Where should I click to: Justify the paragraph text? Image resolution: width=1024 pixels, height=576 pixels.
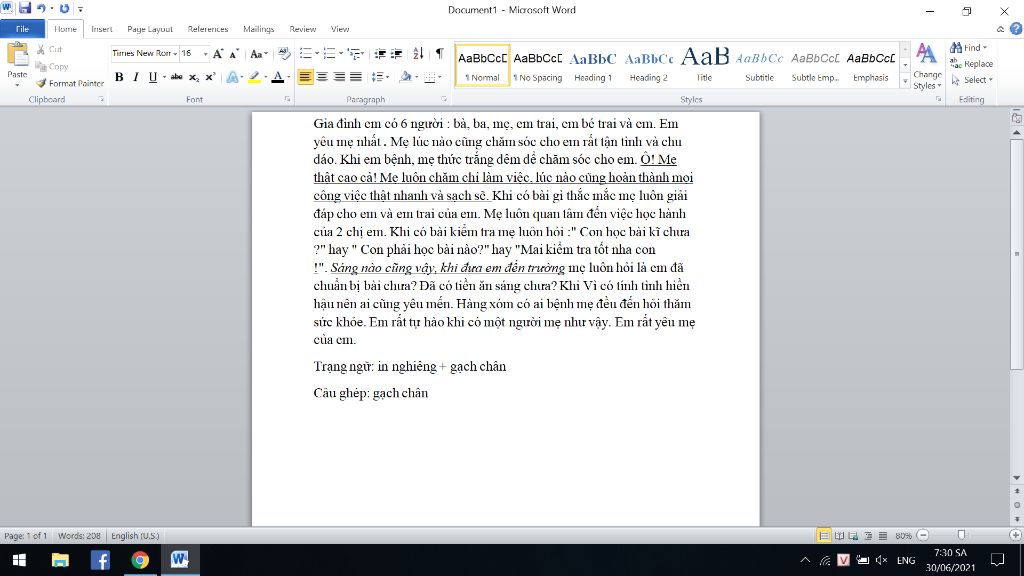pyautogui.click(x=356, y=77)
